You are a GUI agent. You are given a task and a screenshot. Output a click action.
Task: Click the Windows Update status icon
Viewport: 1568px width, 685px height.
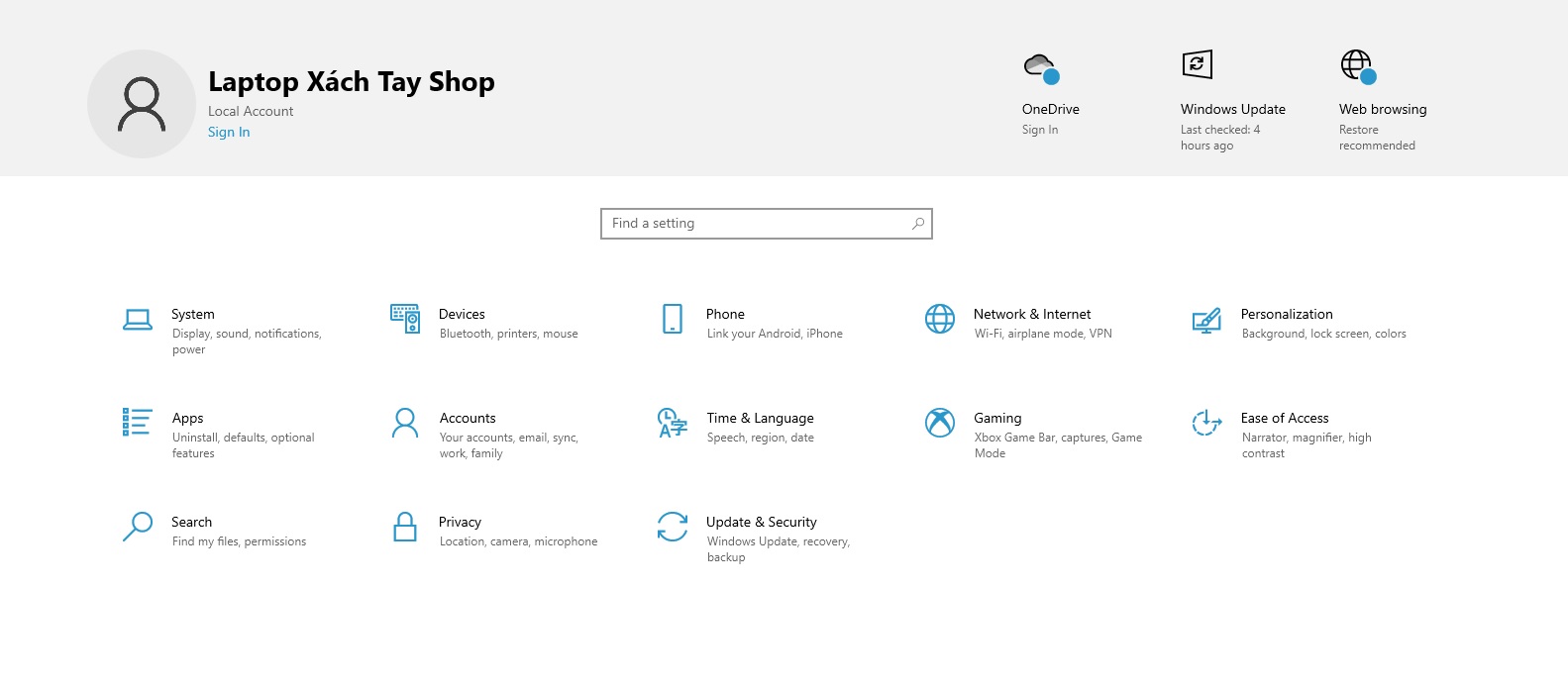point(1198,65)
